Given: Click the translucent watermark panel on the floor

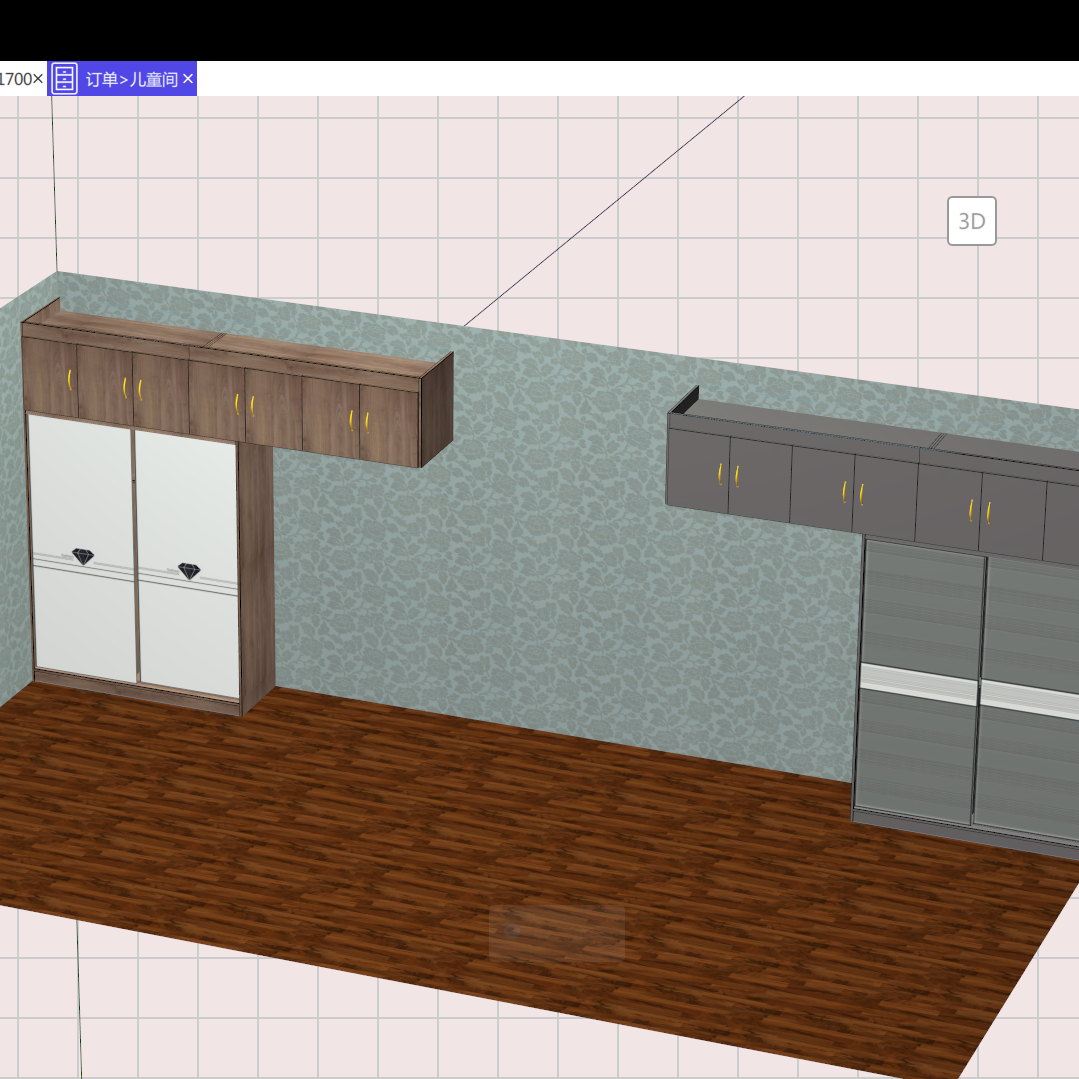Looking at the screenshot, I should coord(556,932).
